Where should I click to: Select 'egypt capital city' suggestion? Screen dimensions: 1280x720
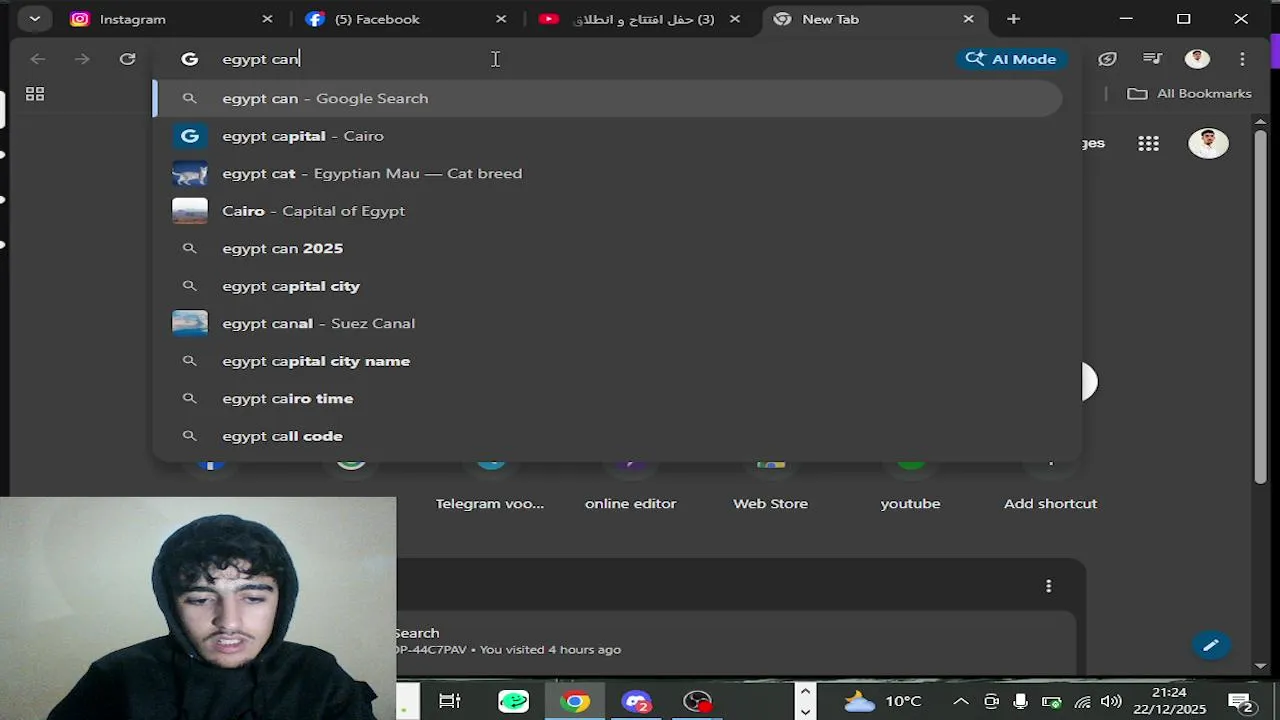click(x=607, y=286)
